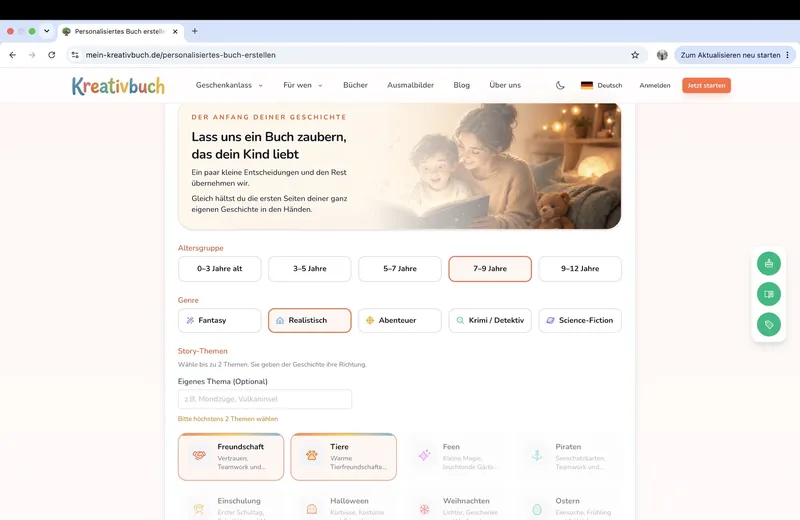Expand the Geschenkanlass menu

click(x=229, y=85)
